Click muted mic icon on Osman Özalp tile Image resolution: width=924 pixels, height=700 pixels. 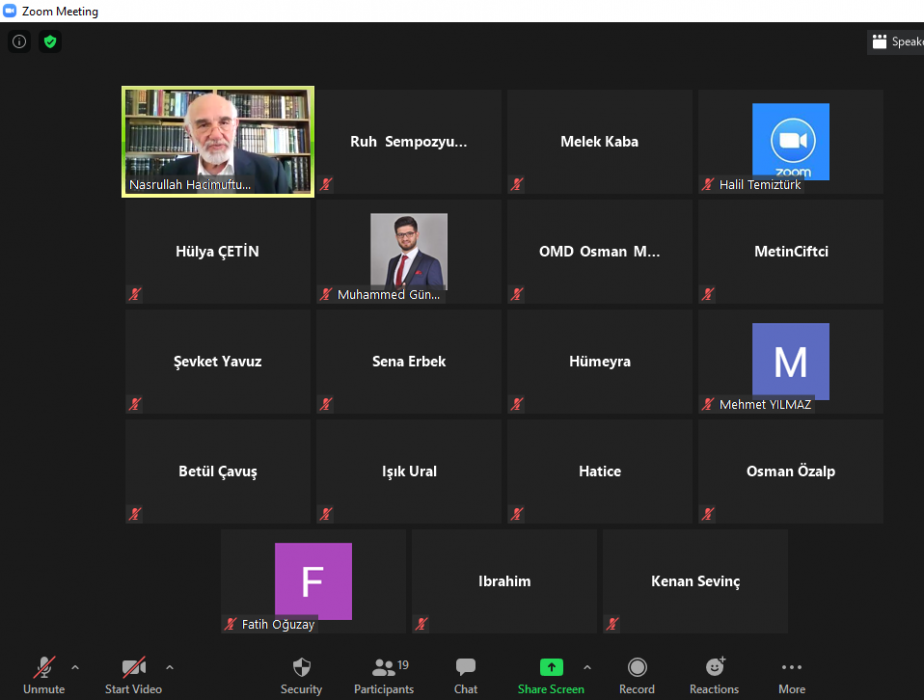(708, 514)
